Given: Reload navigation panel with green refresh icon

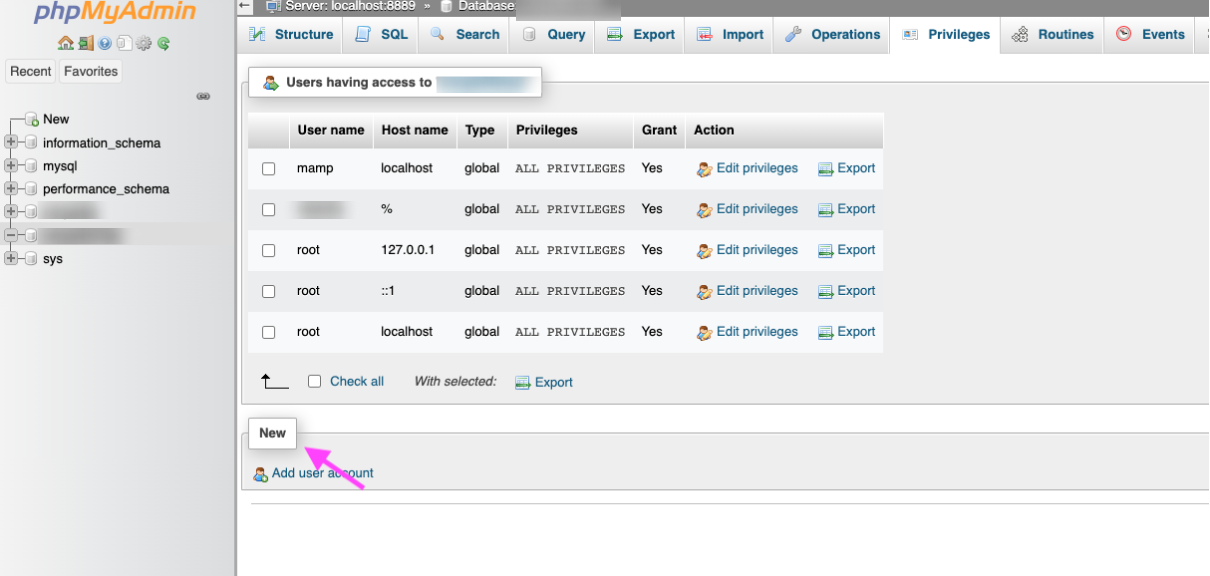Looking at the screenshot, I should [x=163, y=43].
